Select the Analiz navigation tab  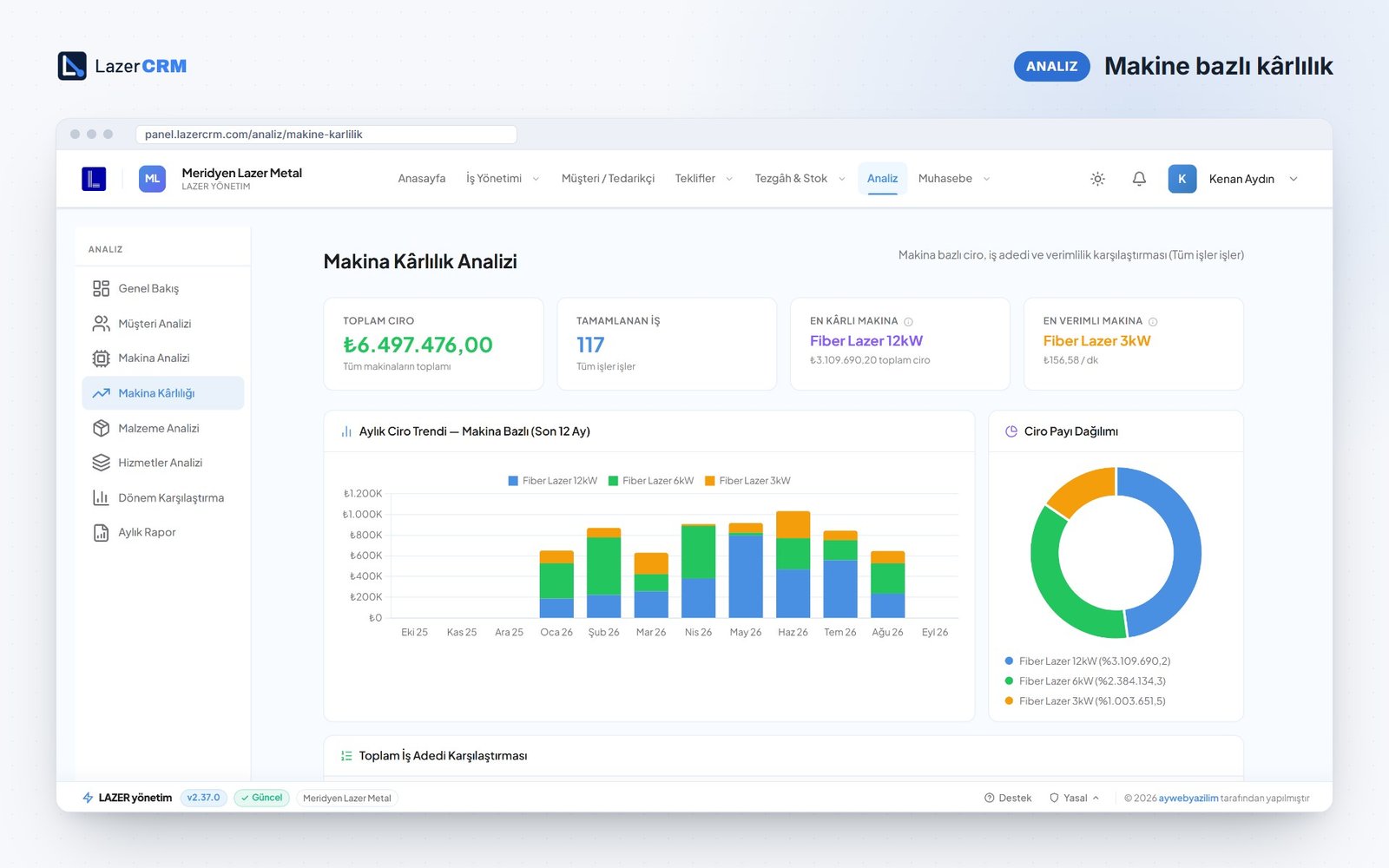(882, 179)
